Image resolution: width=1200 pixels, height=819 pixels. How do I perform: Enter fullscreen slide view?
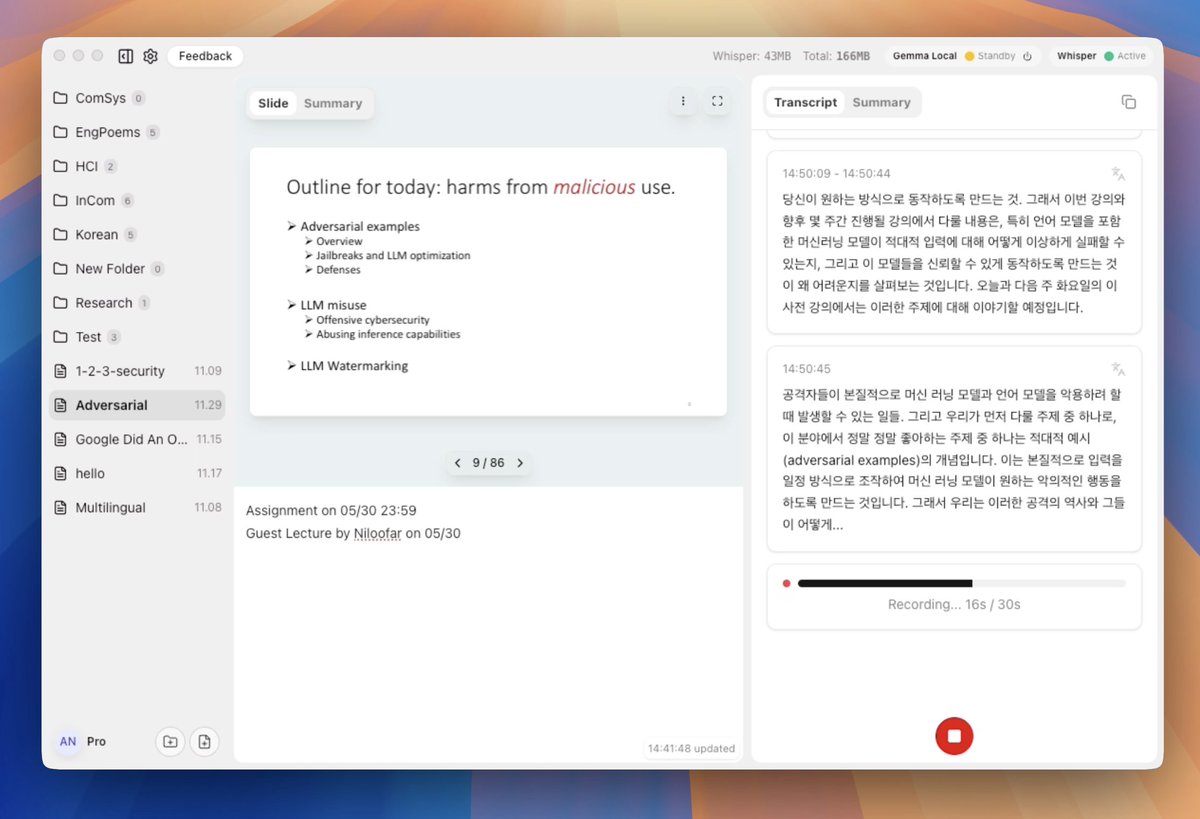click(x=717, y=101)
